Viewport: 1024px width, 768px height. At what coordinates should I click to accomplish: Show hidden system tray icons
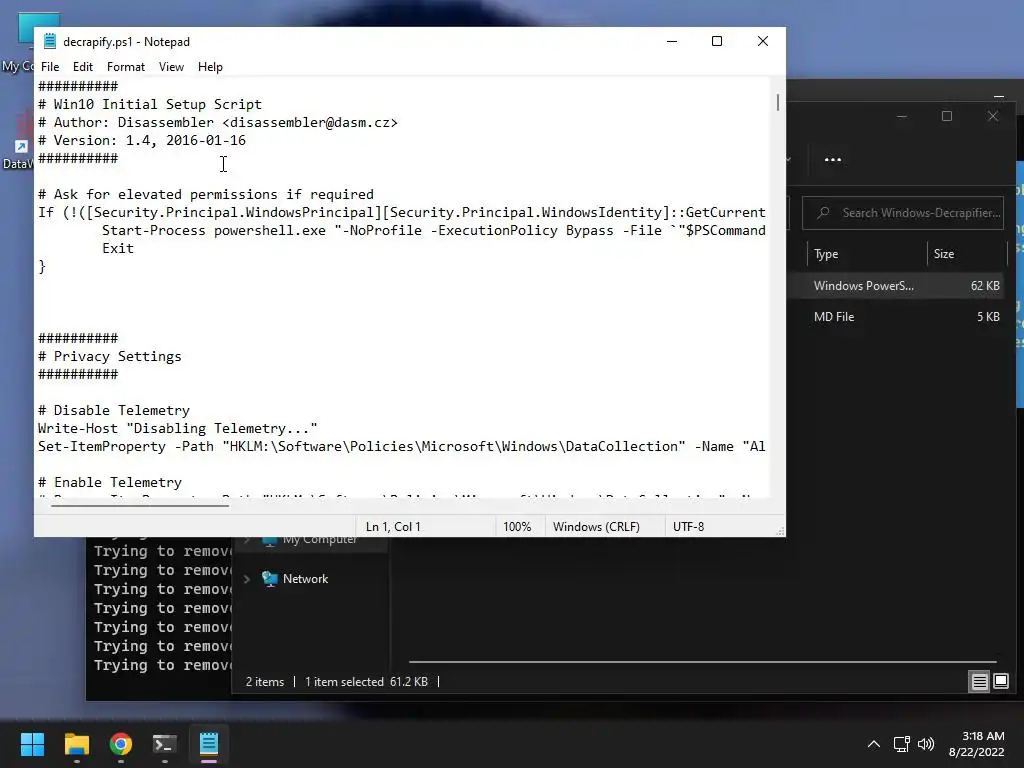[874, 744]
